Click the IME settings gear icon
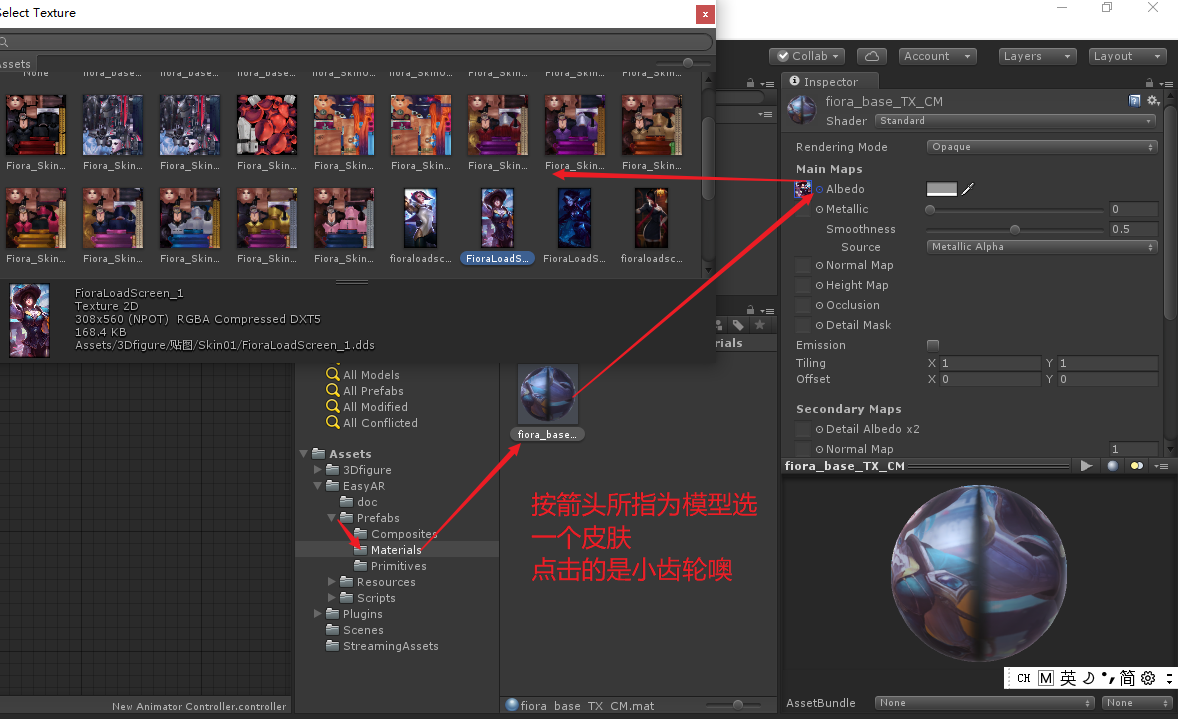The height and width of the screenshot is (719, 1178). click(1148, 678)
